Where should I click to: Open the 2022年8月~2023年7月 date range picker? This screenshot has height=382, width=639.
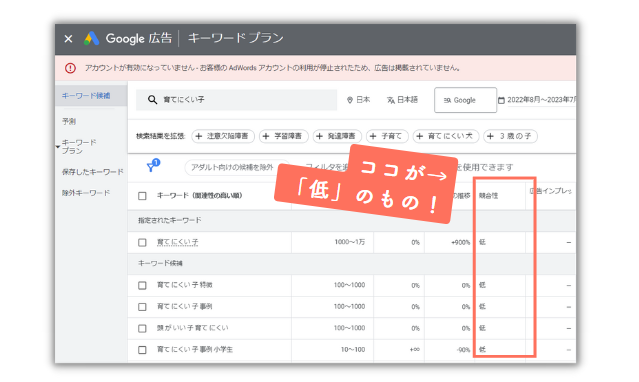pos(537,100)
